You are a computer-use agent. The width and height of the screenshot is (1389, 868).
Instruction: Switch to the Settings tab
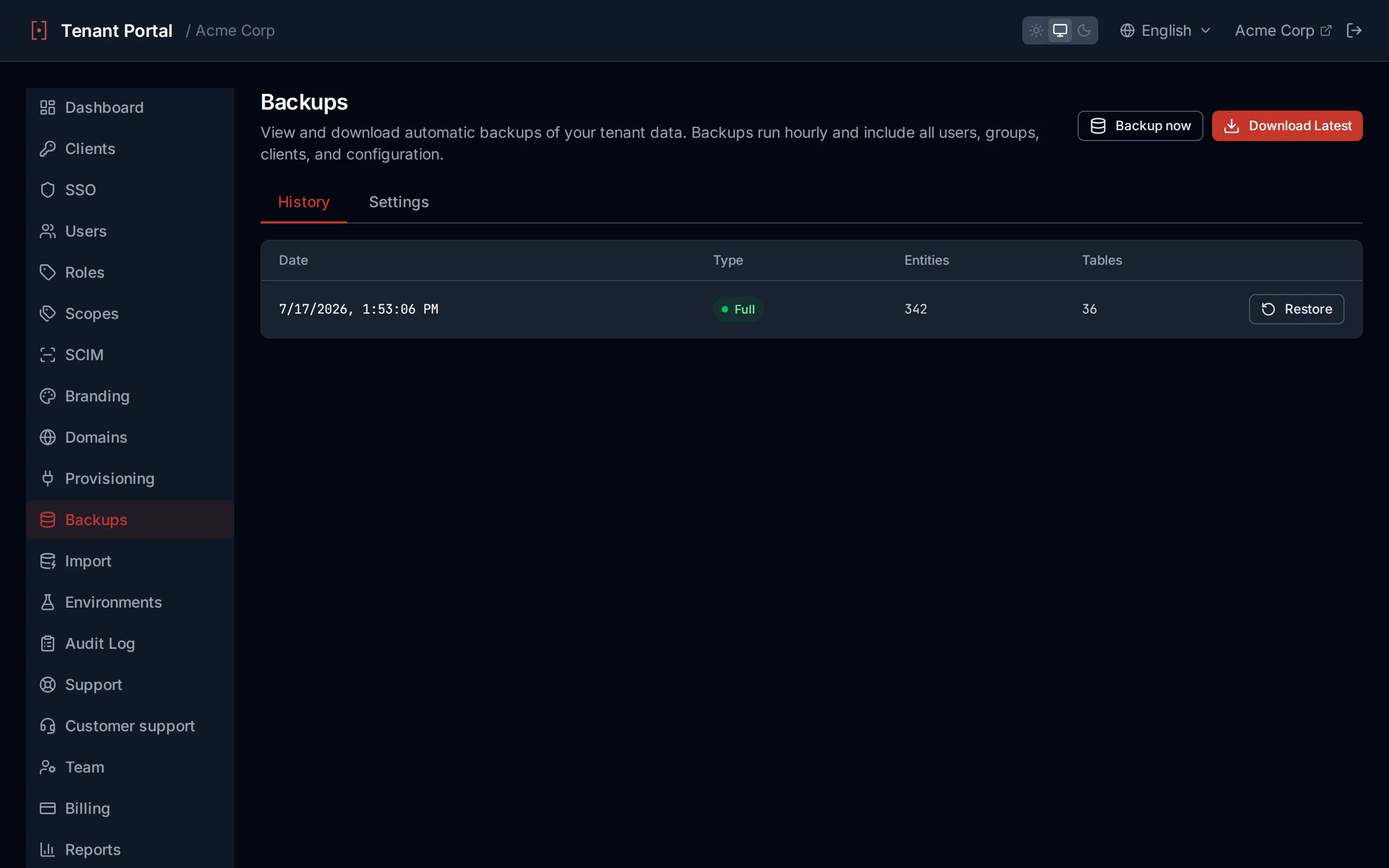tap(399, 202)
